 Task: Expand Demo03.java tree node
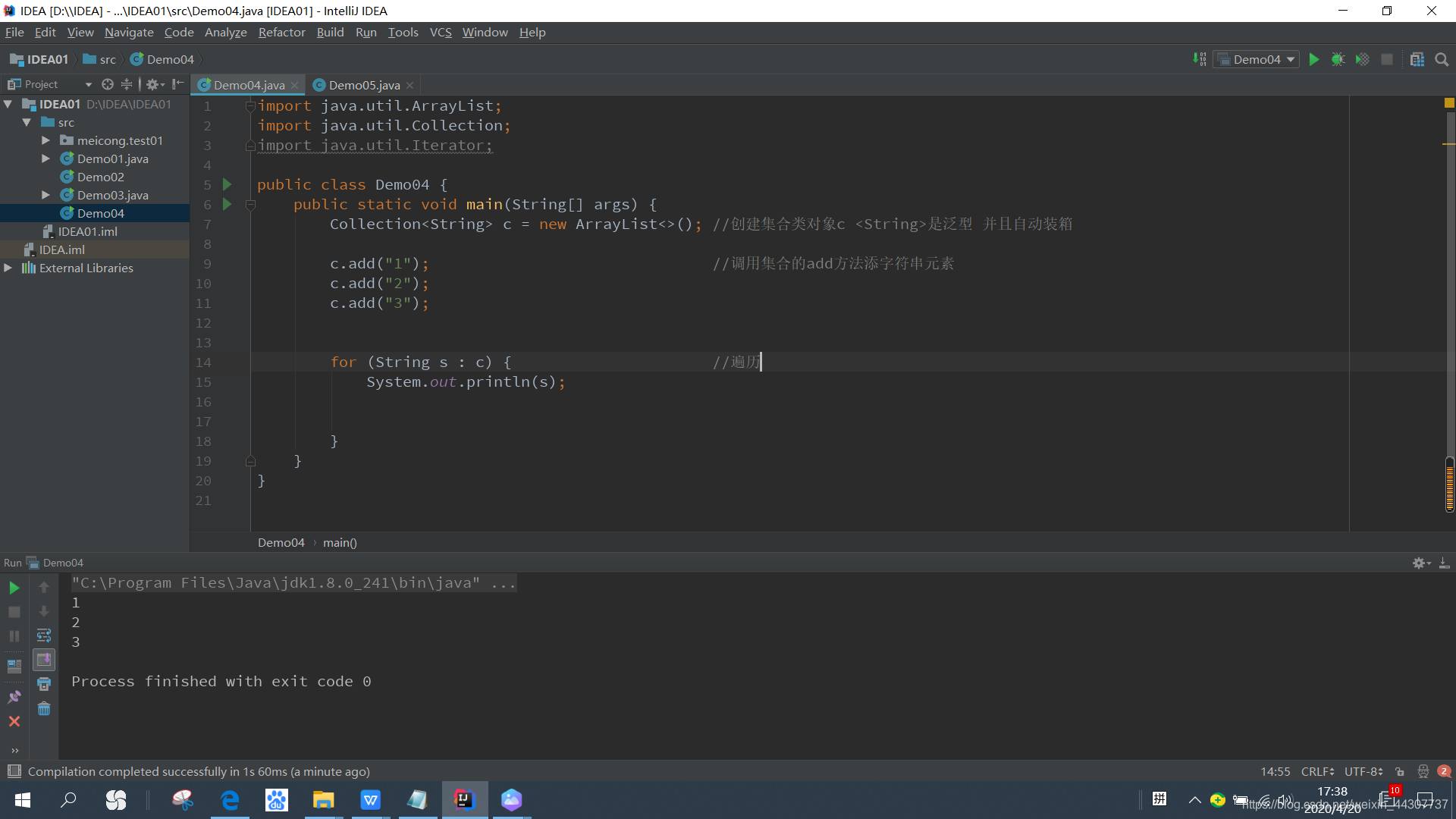click(45, 195)
